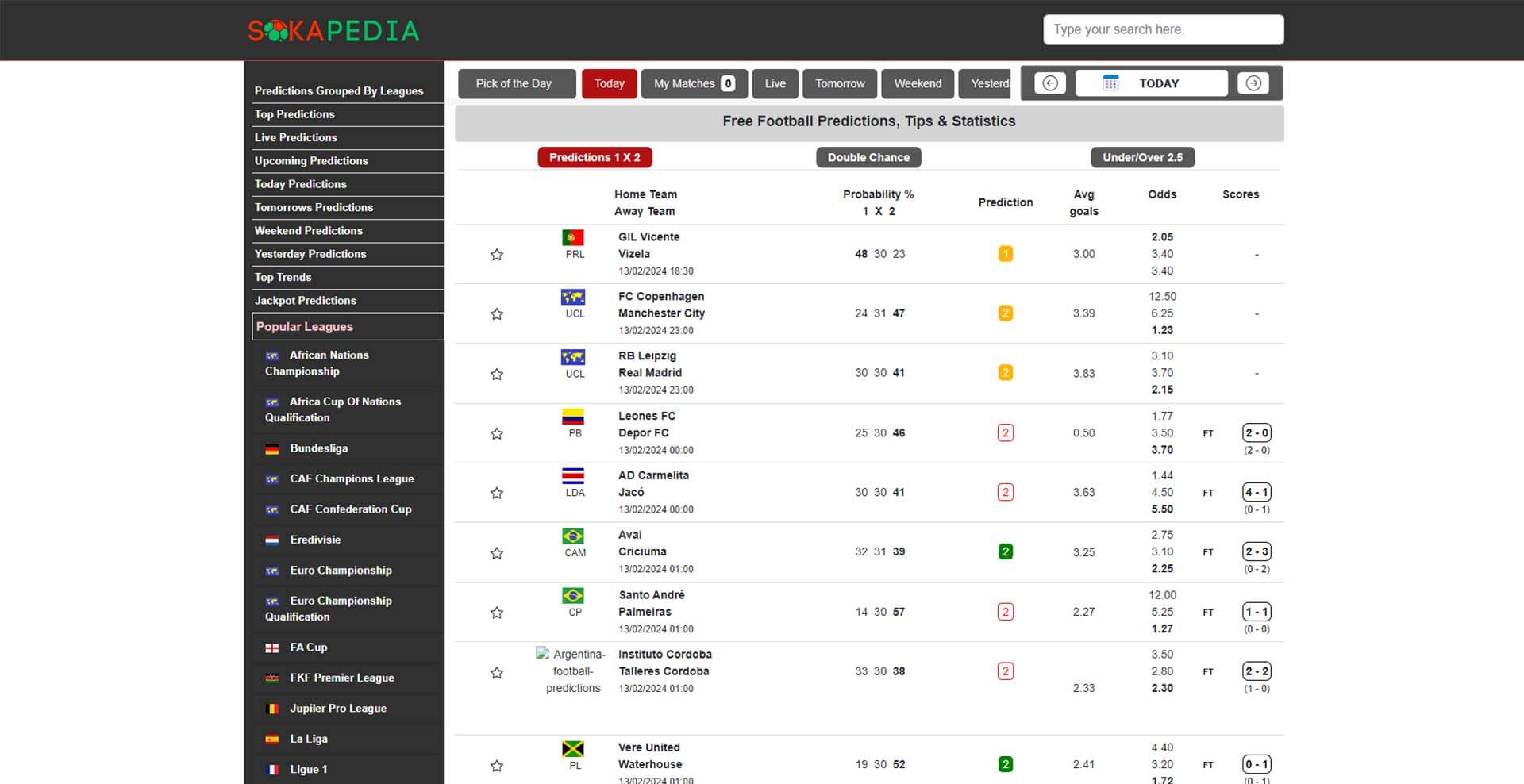
Task: Star the GIL Vicente vs Vizela match
Action: tap(497, 255)
